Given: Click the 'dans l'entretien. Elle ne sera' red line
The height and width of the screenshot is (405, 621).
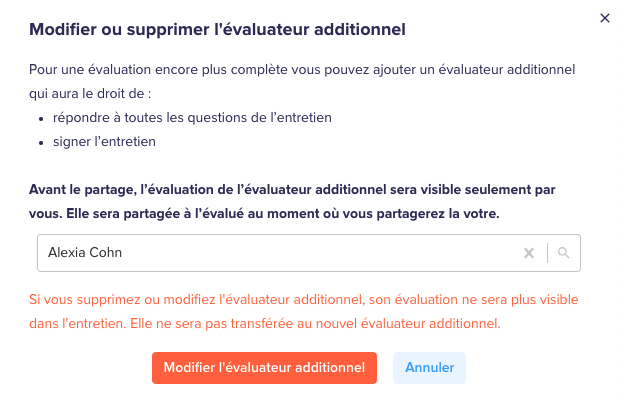Looking at the screenshot, I should point(265,324).
